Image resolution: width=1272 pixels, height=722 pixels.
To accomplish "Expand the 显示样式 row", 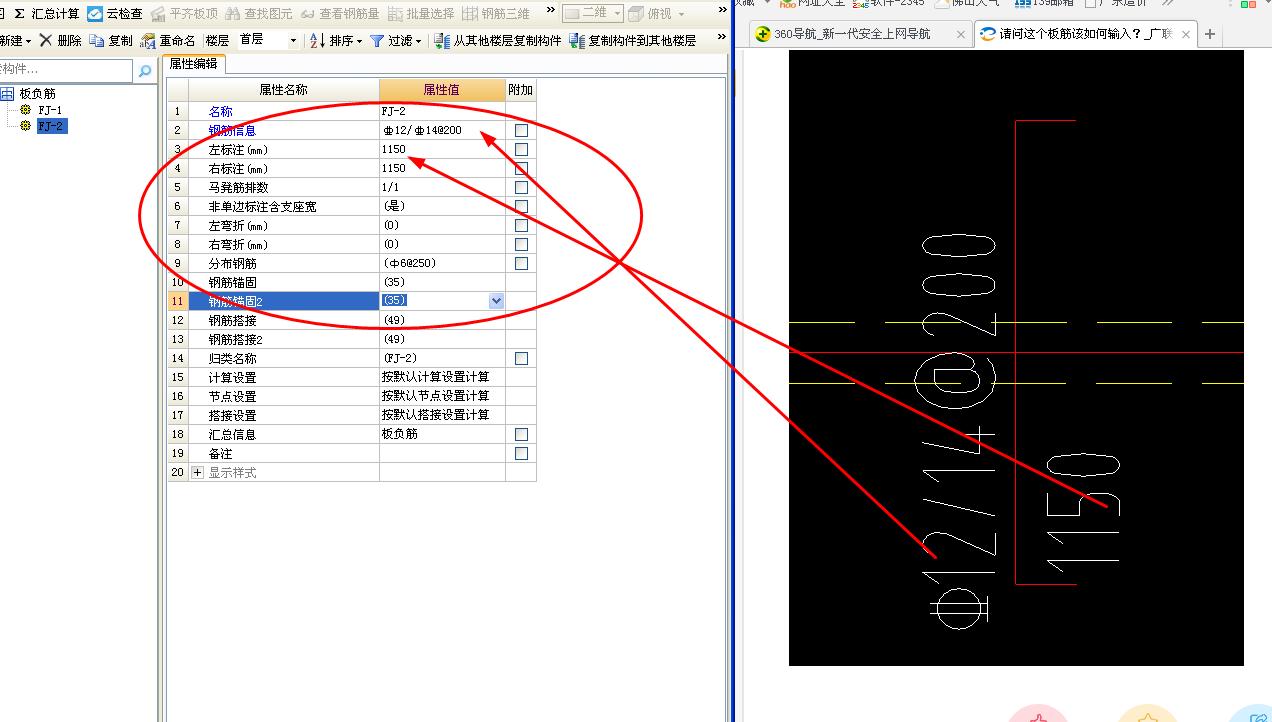I will [197, 473].
